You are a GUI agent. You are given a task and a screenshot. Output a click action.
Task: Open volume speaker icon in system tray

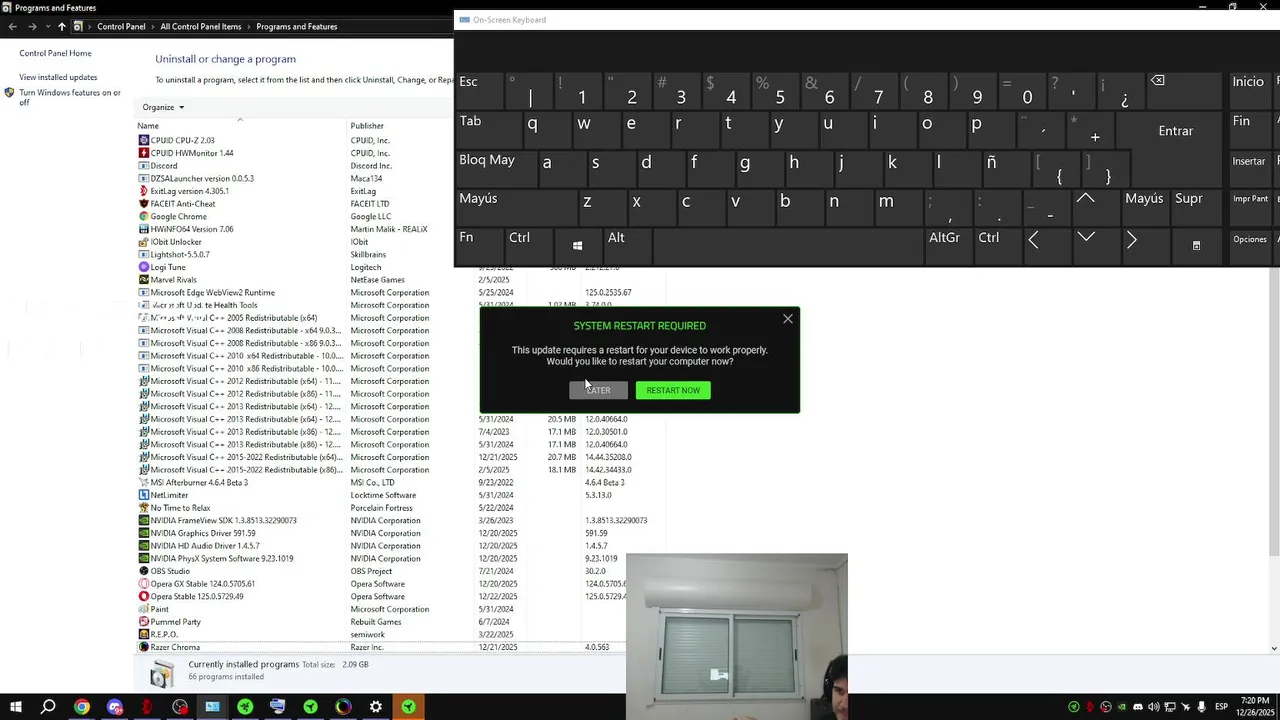(x=1154, y=707)
